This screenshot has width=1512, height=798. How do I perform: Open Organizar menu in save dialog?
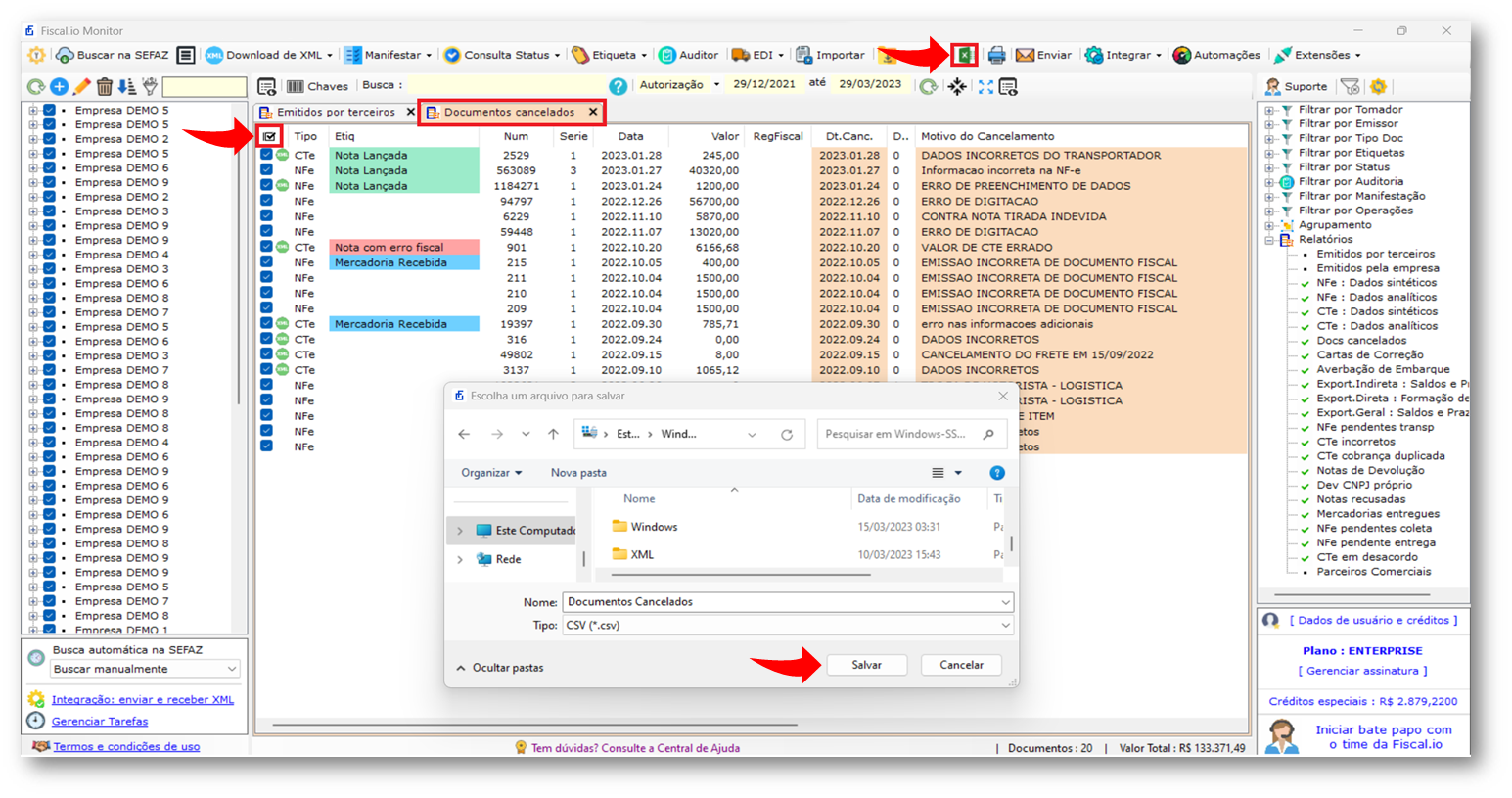pyautogui.click(x=491, y=473)
